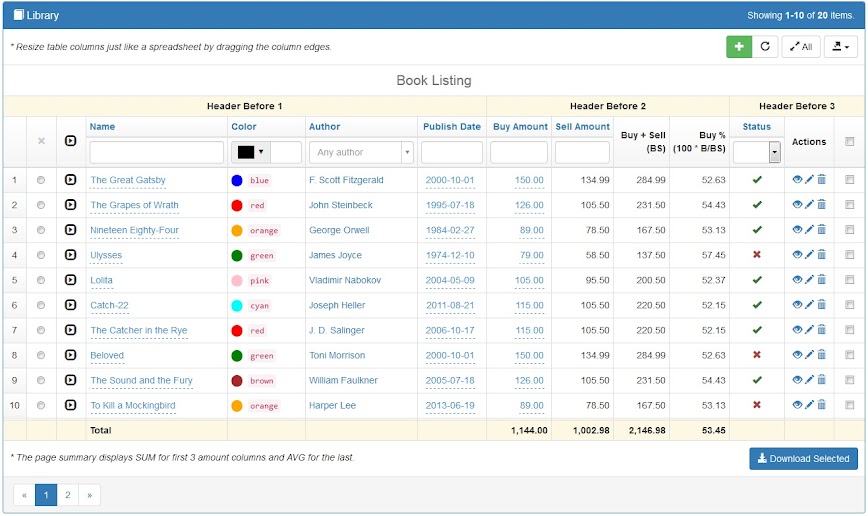Click the refresh grid icon
Viewport: 868px width, 516px height.
point(765,47)
